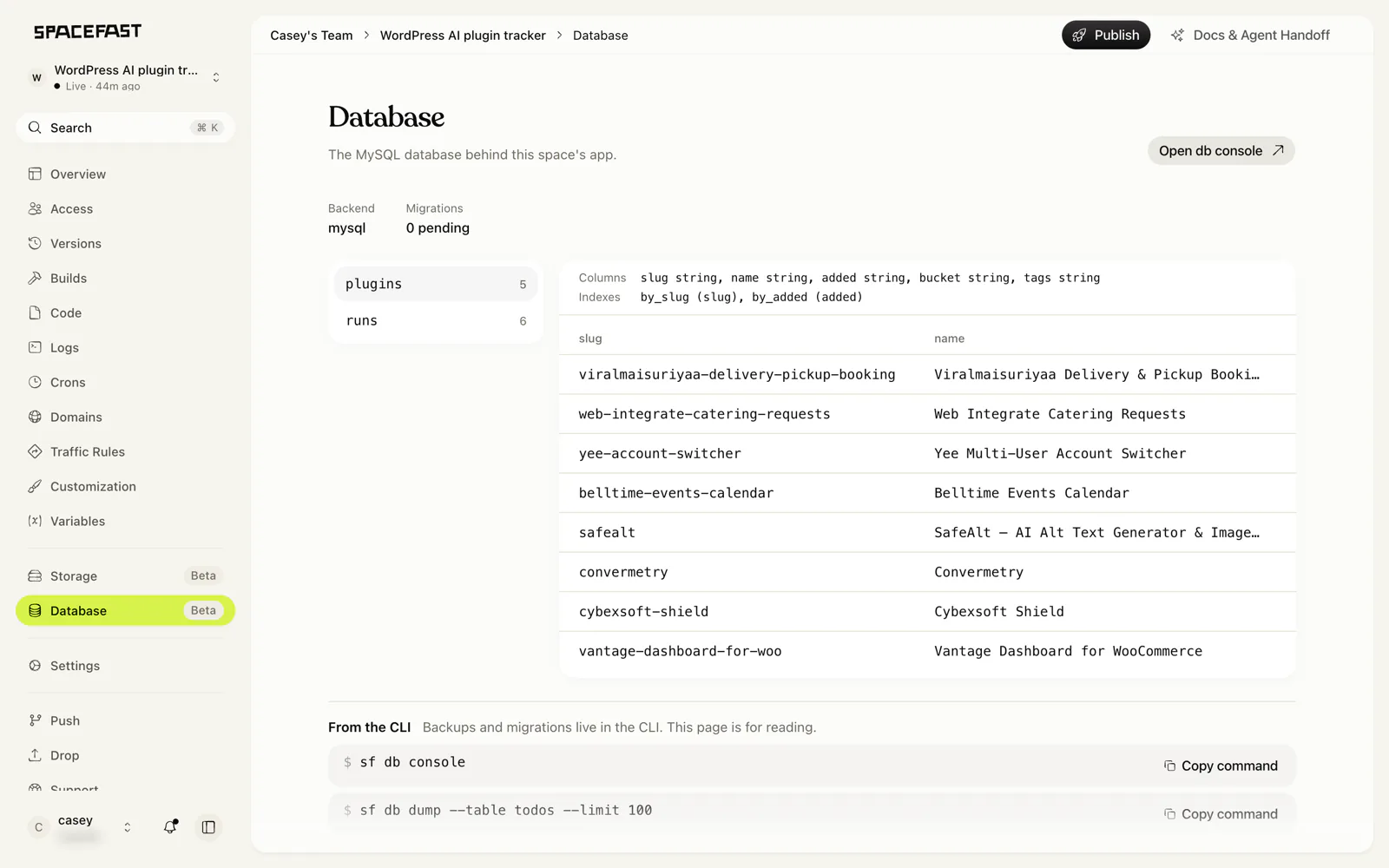This screenshot has width=1389, height=868.
Task: Open Logs terminal icon
Action: point(35,347)
